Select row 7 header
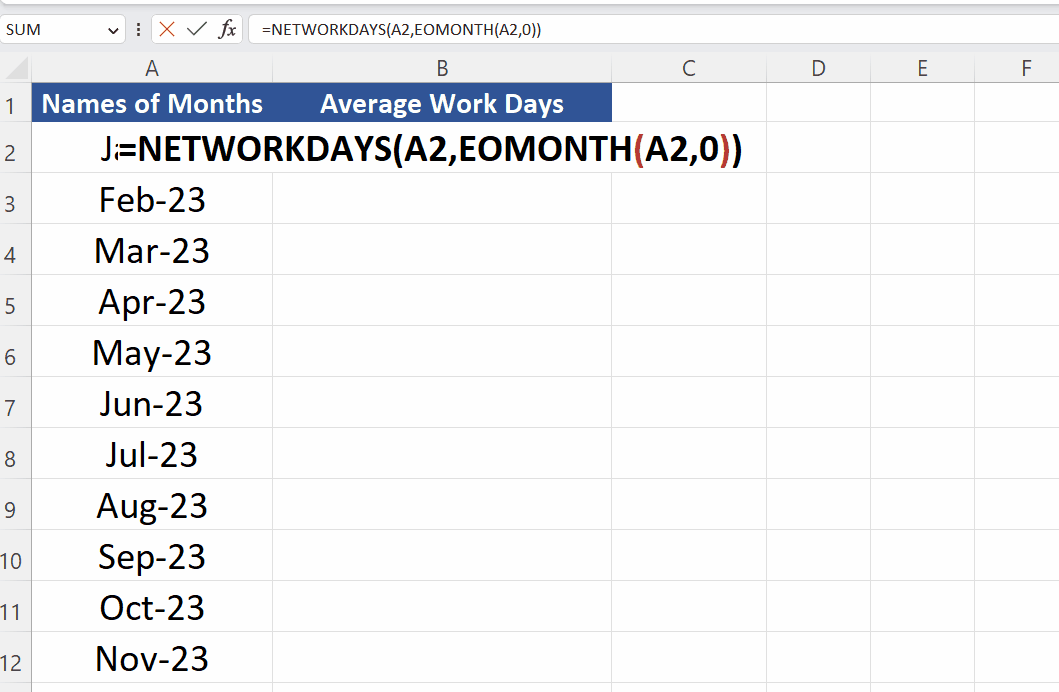The image size is (1059, 692). 15,404
